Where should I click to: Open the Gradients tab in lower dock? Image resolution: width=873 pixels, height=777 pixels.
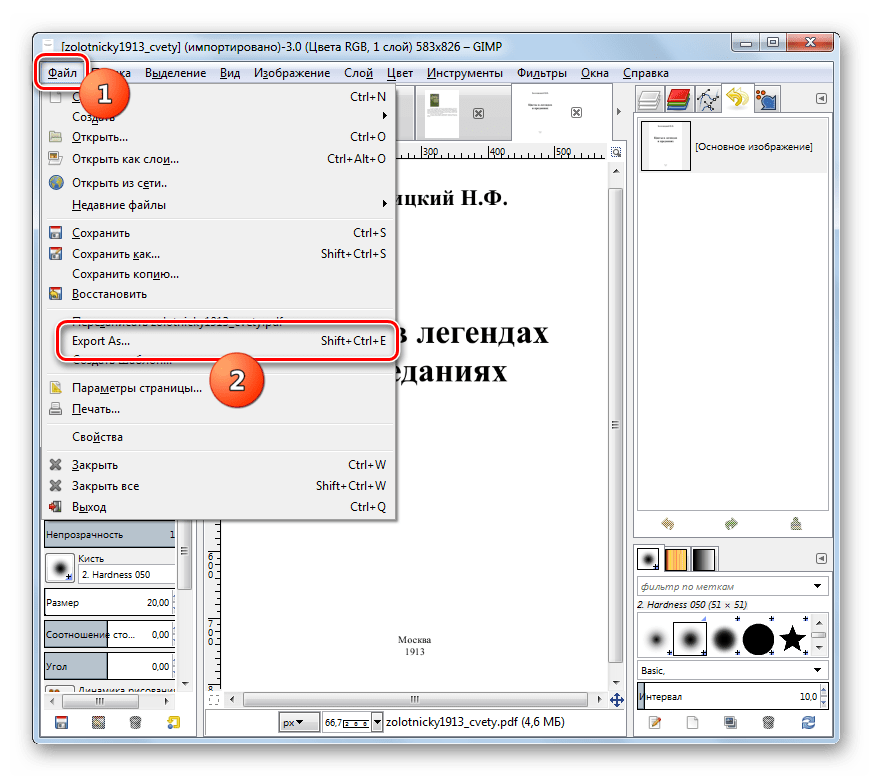click(x=703, y=560)
